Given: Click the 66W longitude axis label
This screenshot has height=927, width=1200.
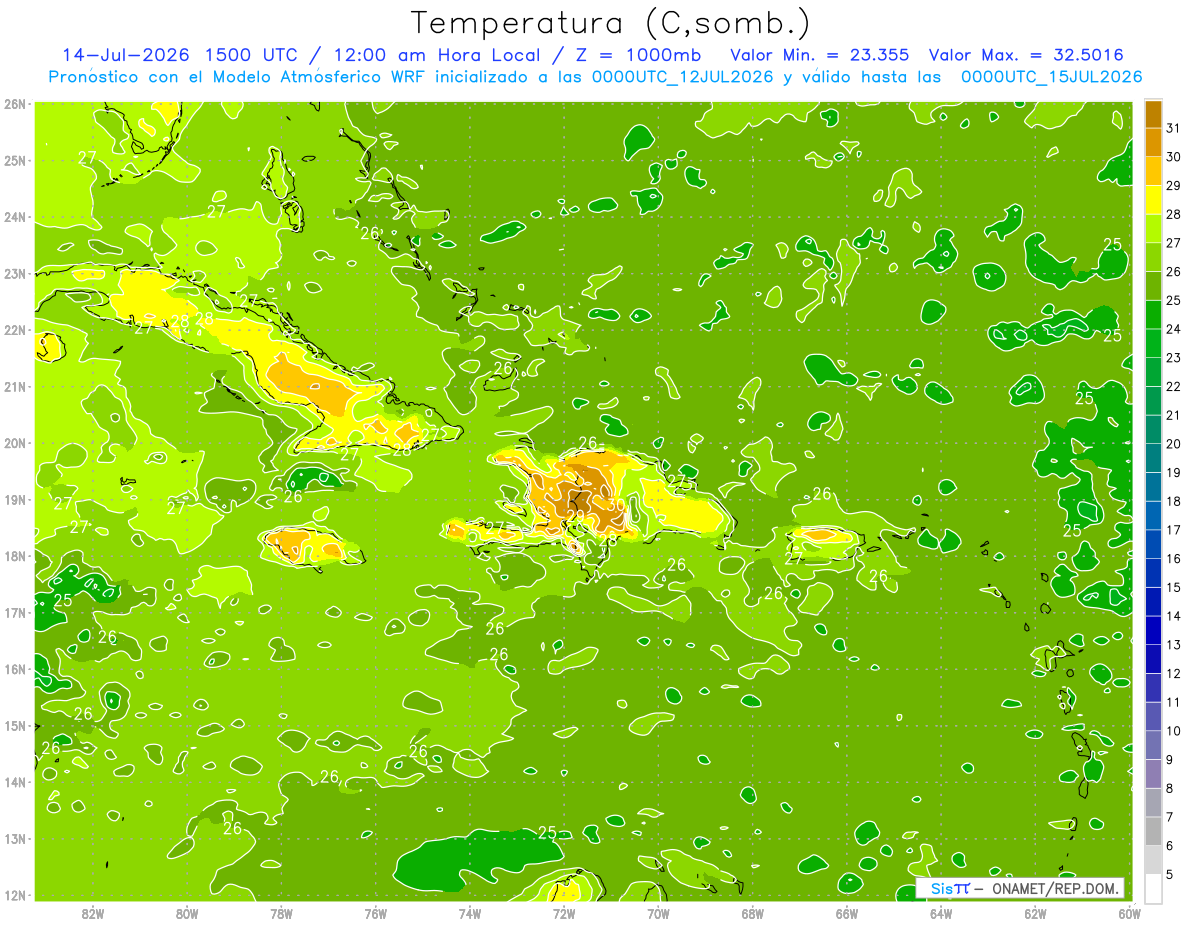Looking at the screenshot, I should pyautogui.click(x=846, y=913).
